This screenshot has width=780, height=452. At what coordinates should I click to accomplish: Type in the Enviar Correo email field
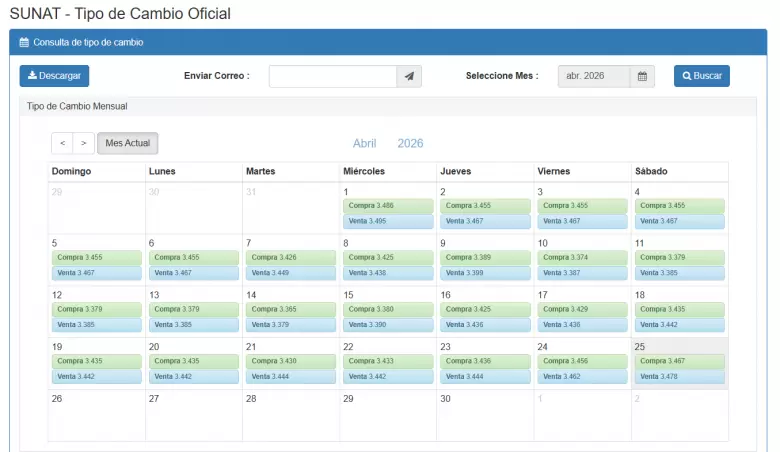pos(333,76)
